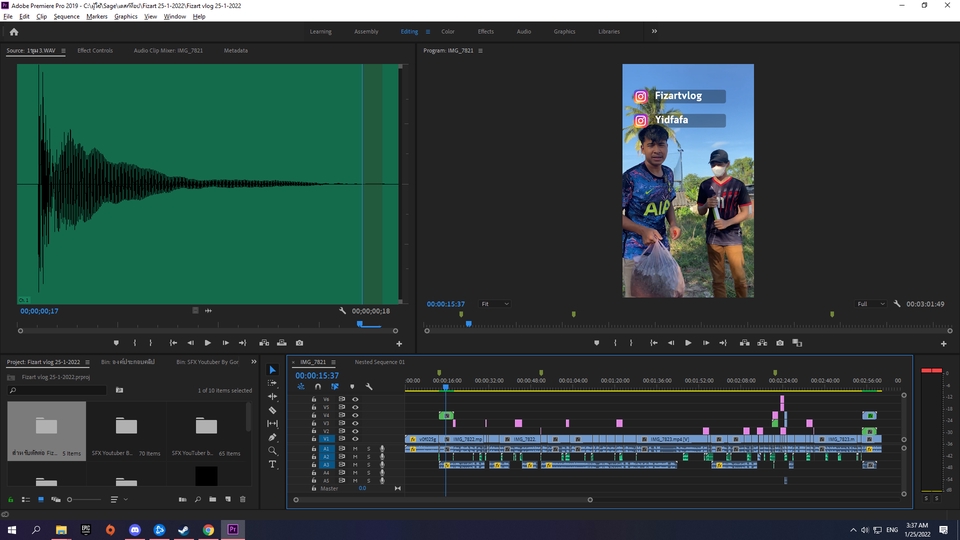Open the Sequence menu
The width and height of the screenshot is (960, 540).
pyautogui.click(x=66, y=17)
